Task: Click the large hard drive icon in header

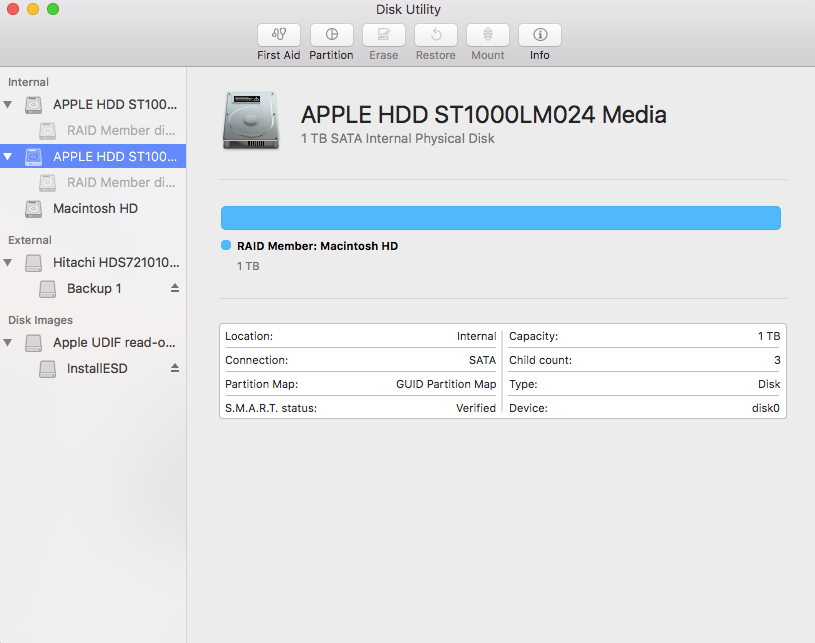Action: (251, 122)
